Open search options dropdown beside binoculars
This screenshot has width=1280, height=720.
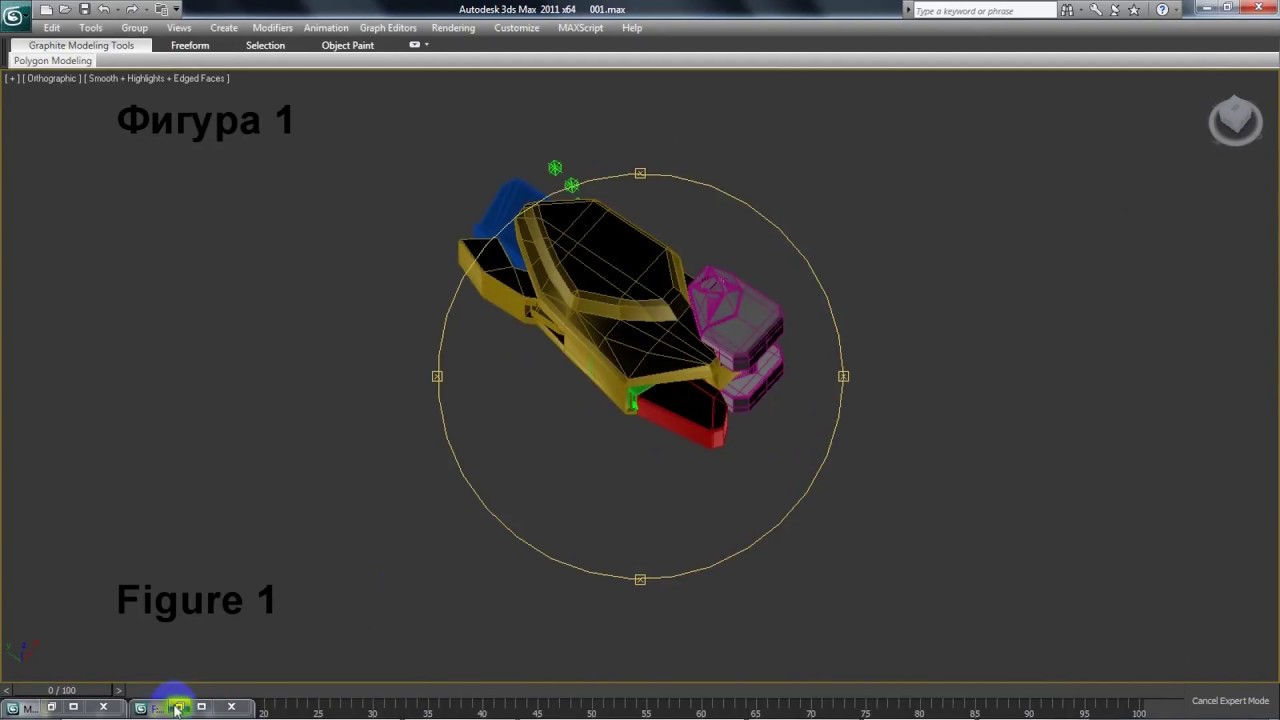point(1080,10)
